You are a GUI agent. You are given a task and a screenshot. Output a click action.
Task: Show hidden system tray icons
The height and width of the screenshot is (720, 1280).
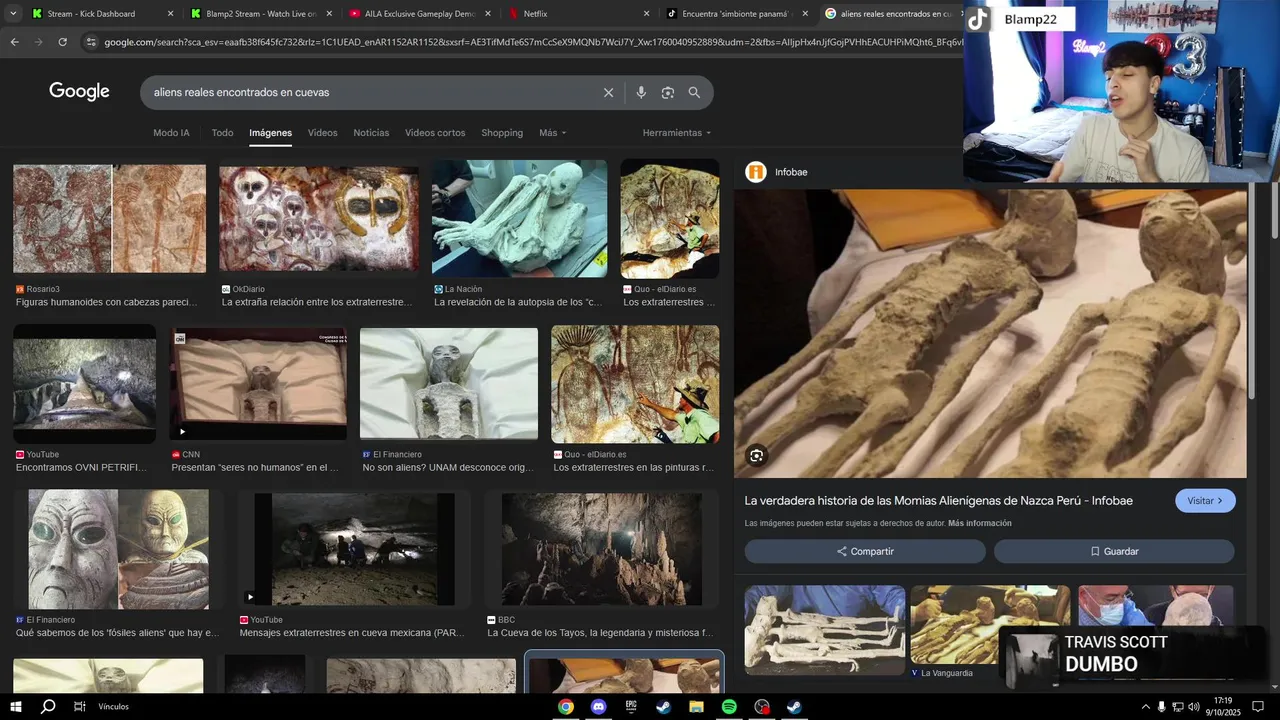point(1145,707)
